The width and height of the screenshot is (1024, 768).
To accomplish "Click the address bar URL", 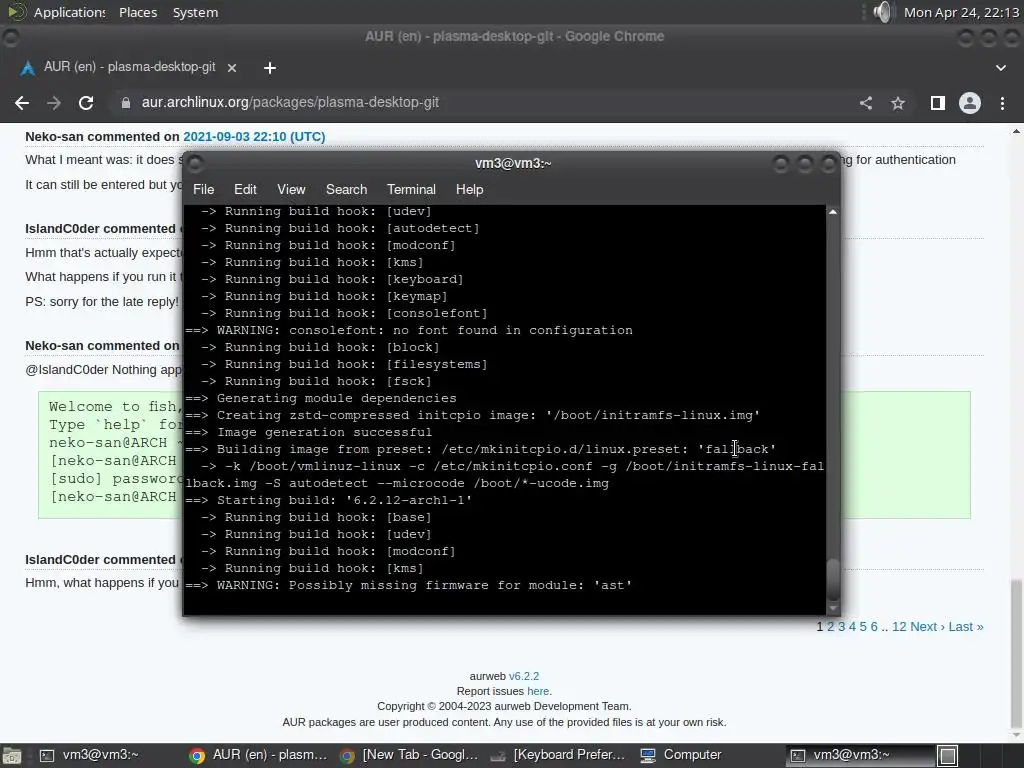I will pyautogui.click(x=290, y=103).
